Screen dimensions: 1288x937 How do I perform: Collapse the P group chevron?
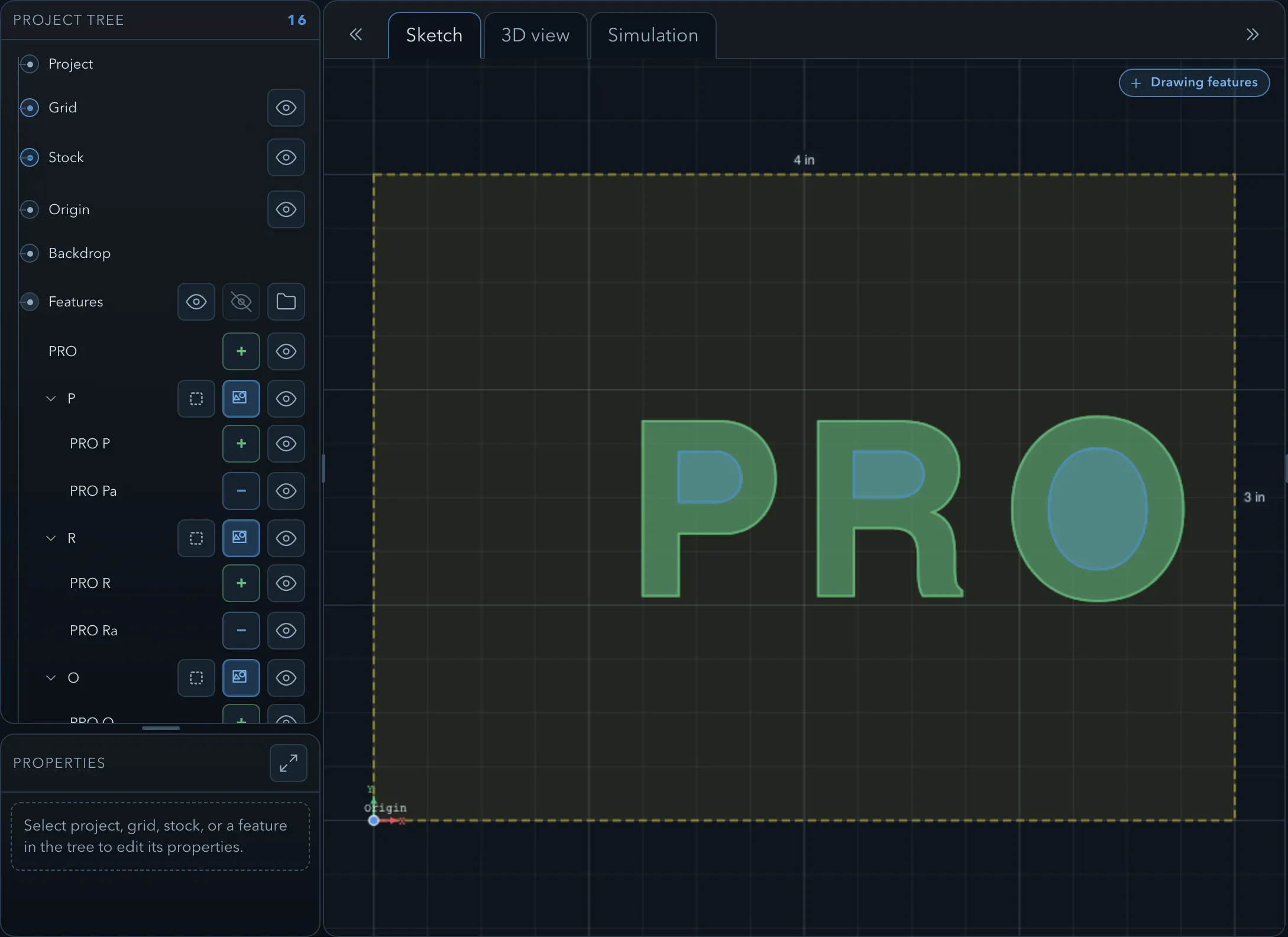point(51,399)
